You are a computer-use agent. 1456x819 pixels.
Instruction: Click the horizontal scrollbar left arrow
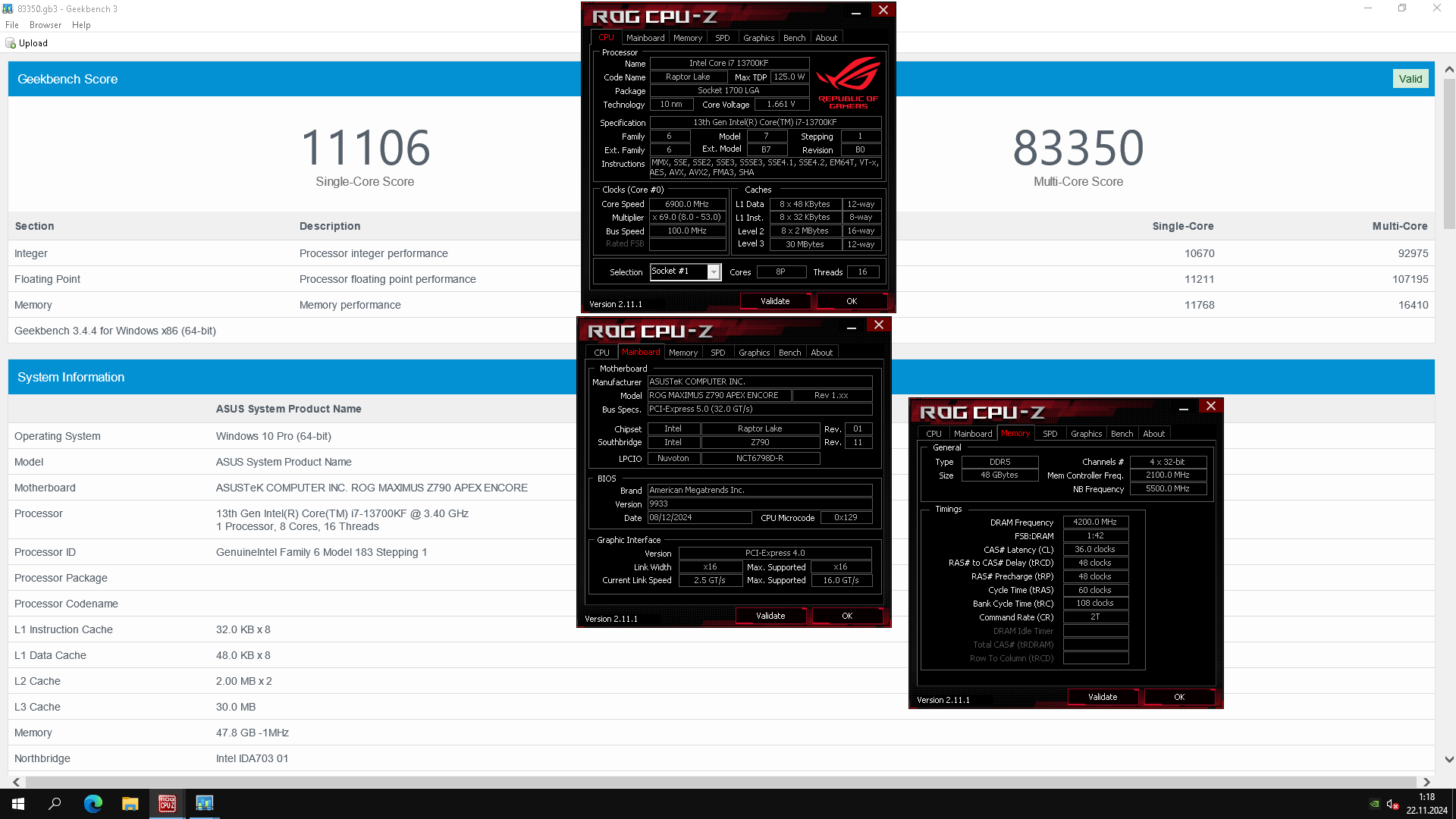click(x=16, y=782)
